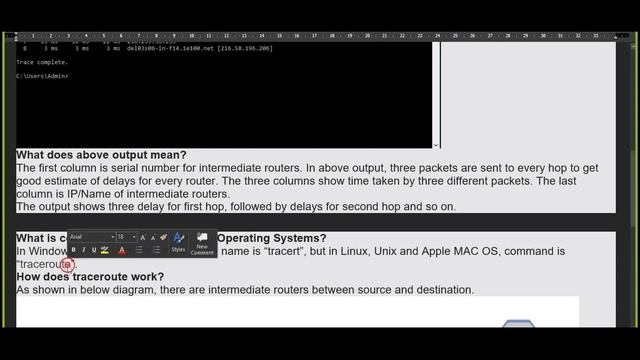
Task: Click the word "traceroute" before the heading
Action: (x=46, y=264)
